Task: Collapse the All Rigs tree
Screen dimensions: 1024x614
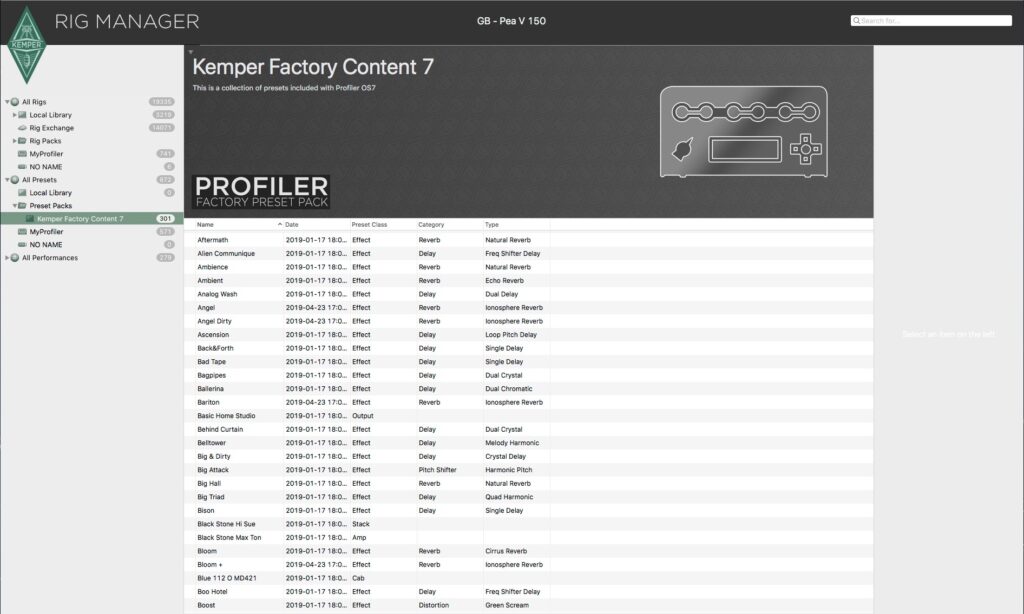Action: 7,102
